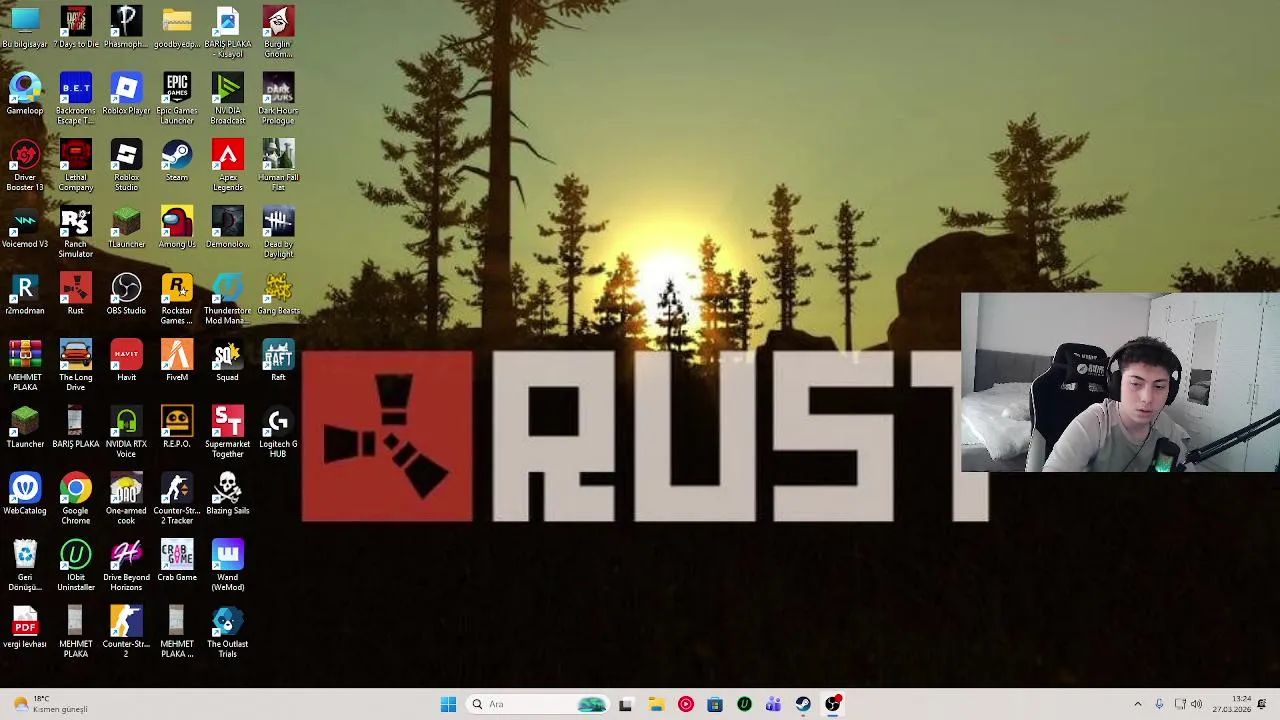The image size is (1280, 720).
Task: Open the taskbar clock and date
Action: point(1231,704)
